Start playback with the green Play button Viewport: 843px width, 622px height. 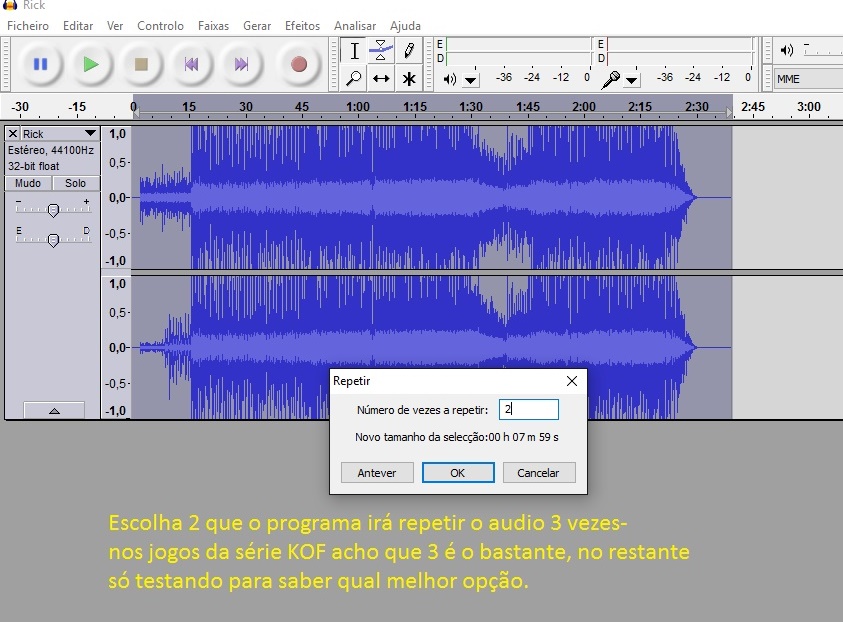[x=91, y=64]
